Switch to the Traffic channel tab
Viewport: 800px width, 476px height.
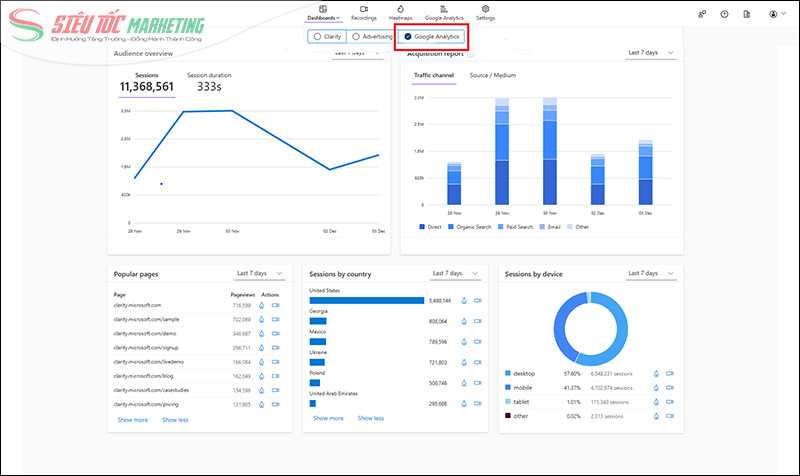[434, 76]
